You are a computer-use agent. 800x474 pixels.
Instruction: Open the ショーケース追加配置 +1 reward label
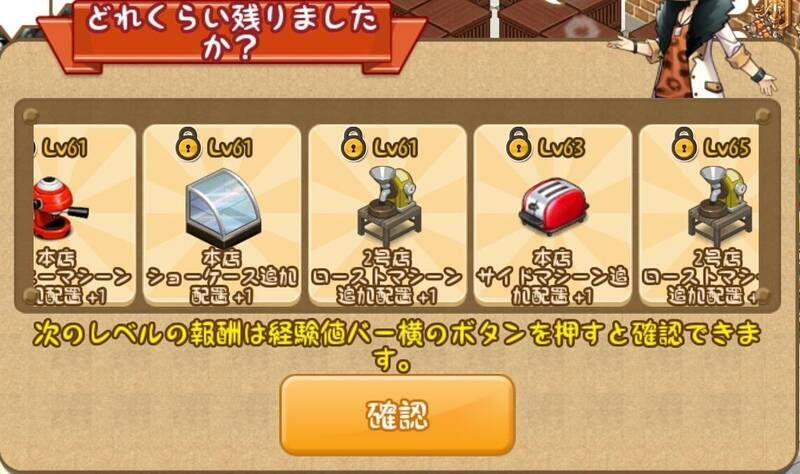(222, 287)
